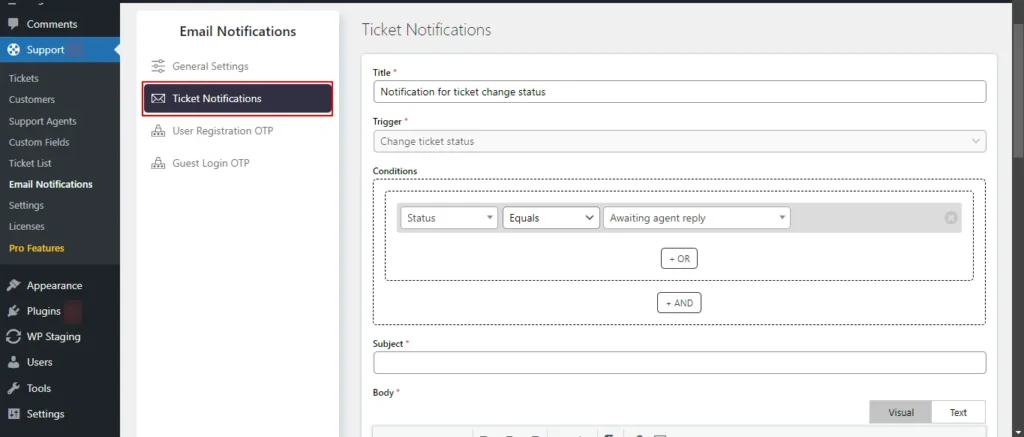The image size is (1024, 437).
Task: Click the User Registration OTP icon
Action: tap(158, 131)
